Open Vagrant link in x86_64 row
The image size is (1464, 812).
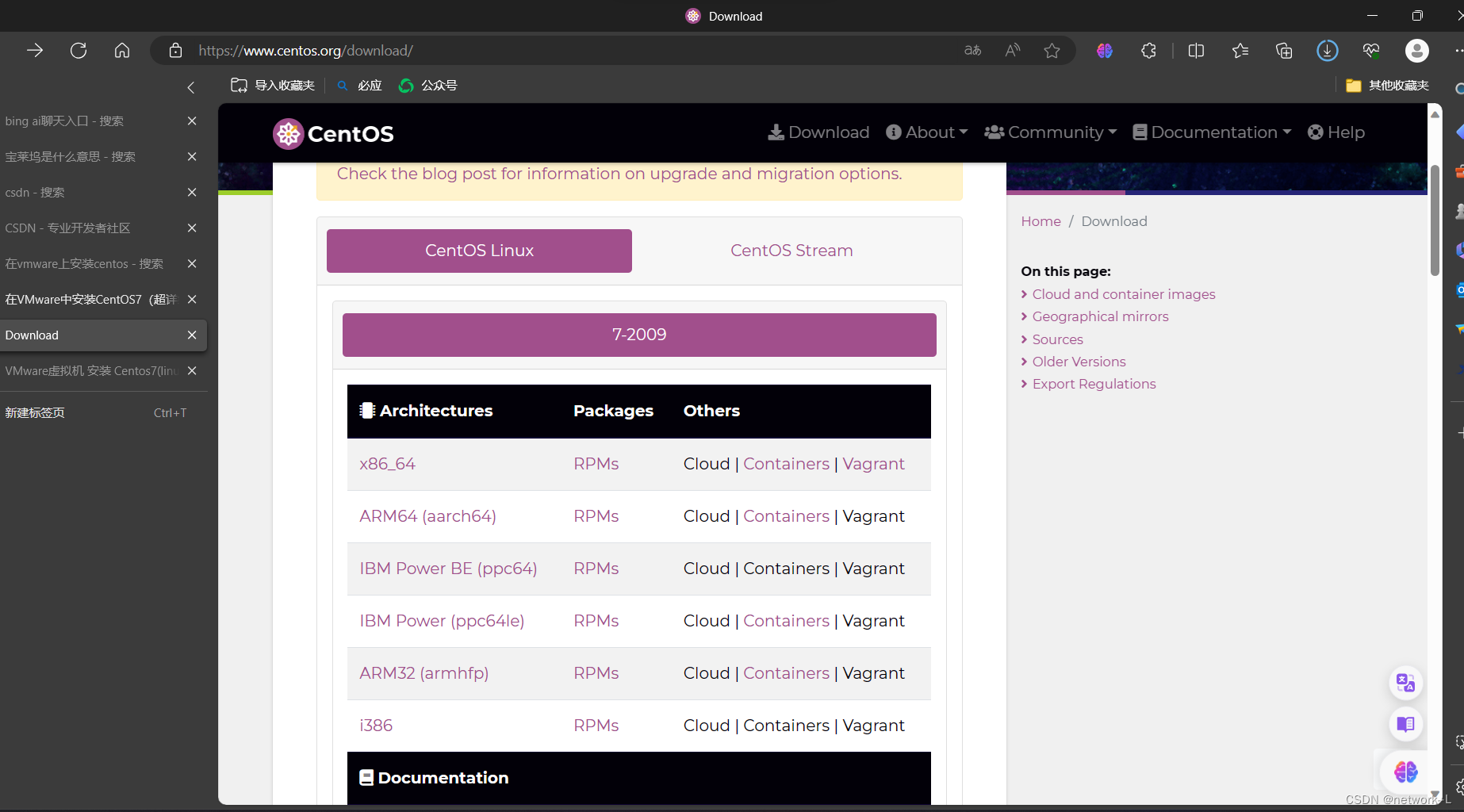[873, 464]
